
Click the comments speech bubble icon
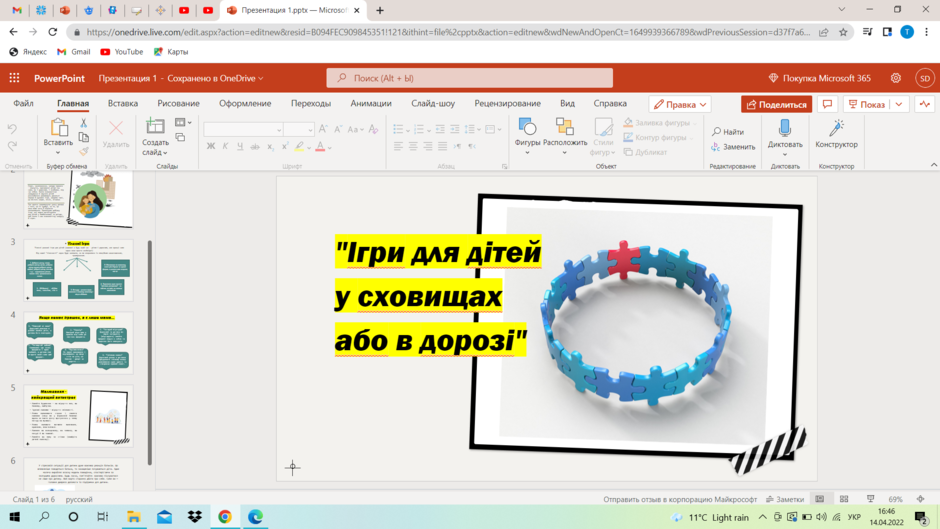pyautogui.click(x=827, y=104)
